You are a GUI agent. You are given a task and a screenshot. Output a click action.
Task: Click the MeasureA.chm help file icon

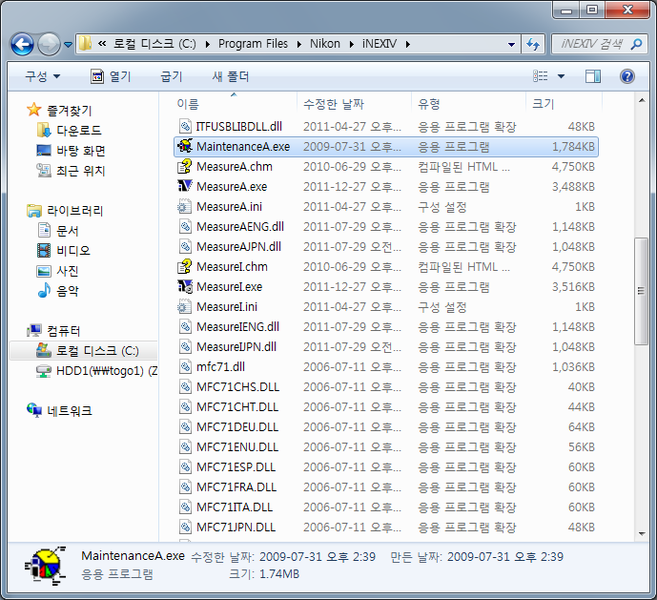tap(184, 166)
